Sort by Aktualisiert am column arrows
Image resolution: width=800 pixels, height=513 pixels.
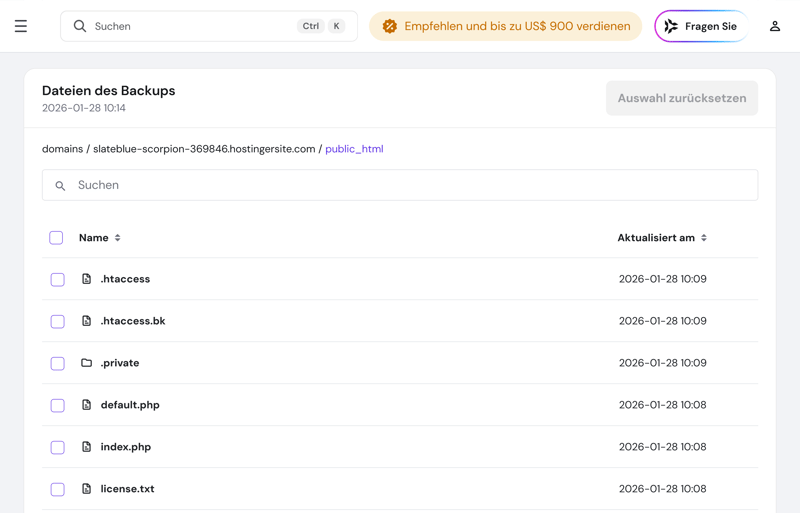[x=704, y=238]
